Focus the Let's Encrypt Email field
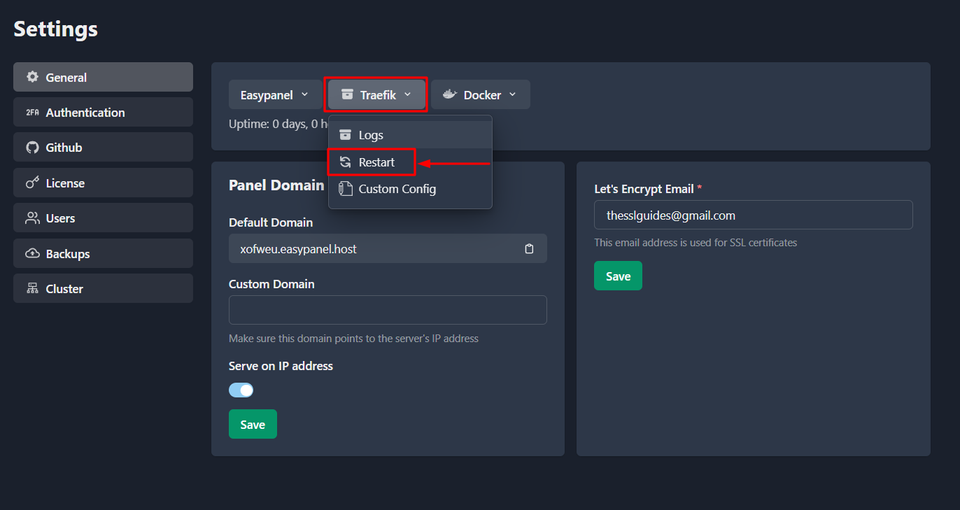The image size is (960, 510). click(752, 215)
